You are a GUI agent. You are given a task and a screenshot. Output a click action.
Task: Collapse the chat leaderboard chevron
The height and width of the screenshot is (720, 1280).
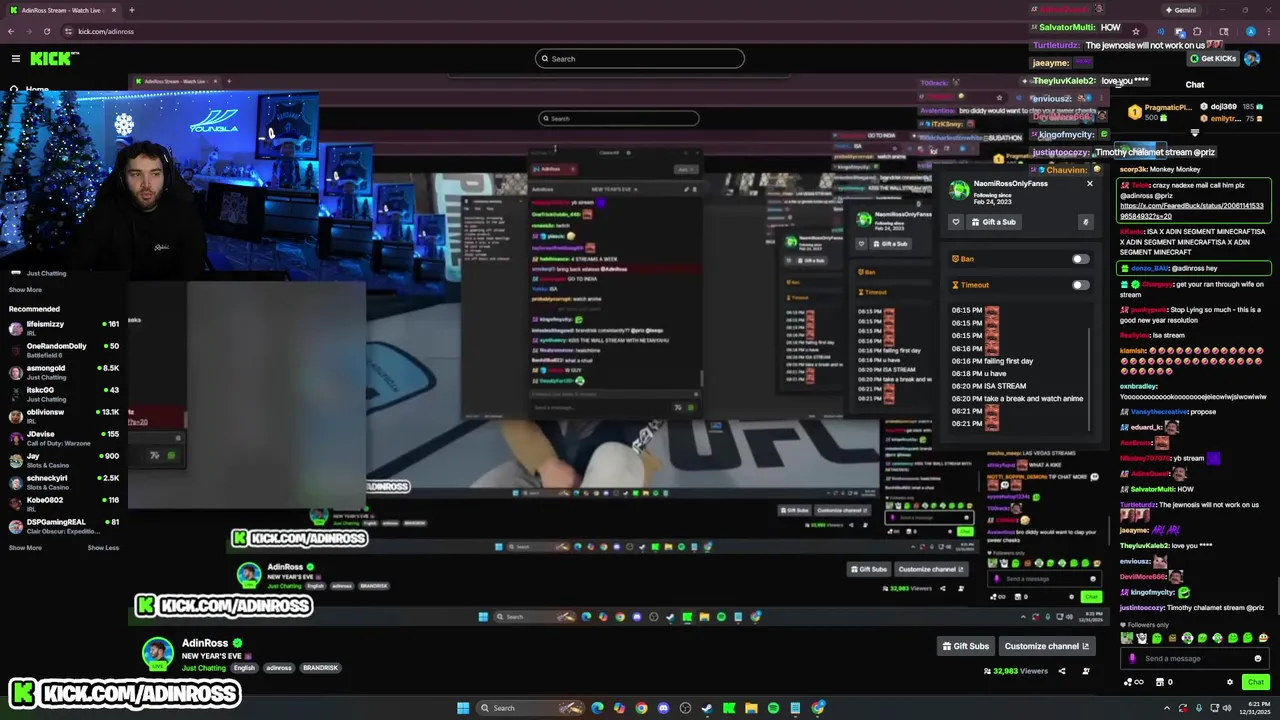pyautogui.click(x=1195, y=133)
